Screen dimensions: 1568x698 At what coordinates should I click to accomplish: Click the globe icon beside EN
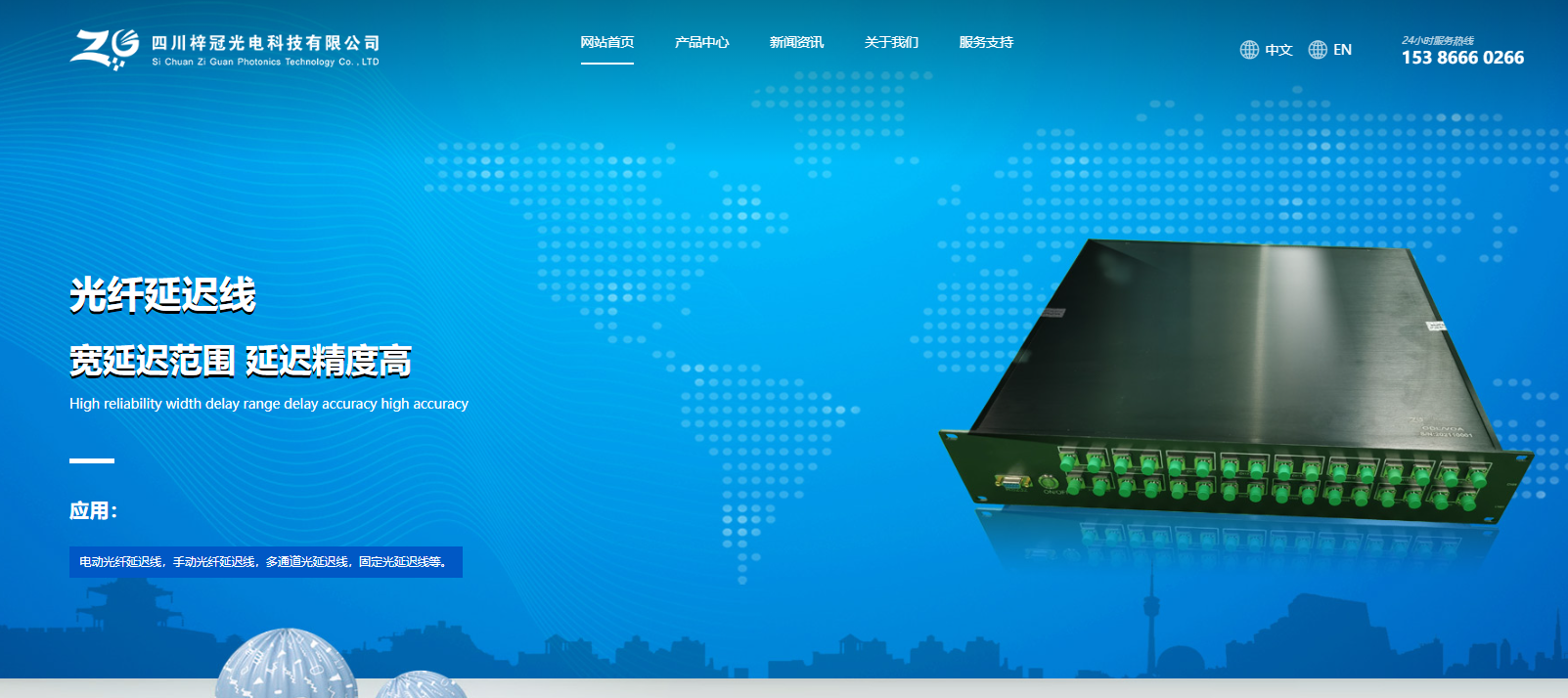click(x=1318, y=50)
